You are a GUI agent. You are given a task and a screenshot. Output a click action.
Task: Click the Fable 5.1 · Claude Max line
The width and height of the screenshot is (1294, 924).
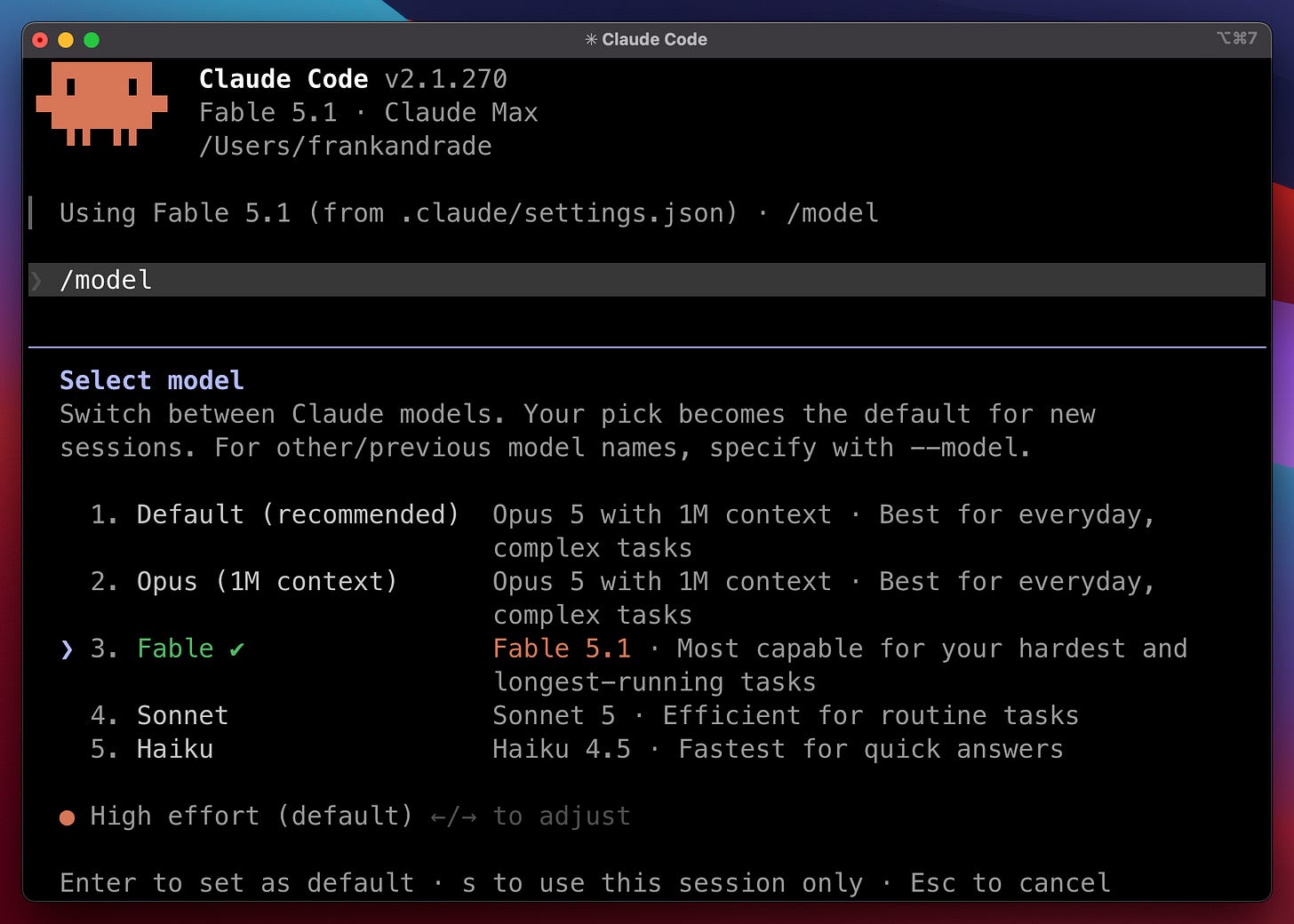pyautogui.click(x=369, y=113)
